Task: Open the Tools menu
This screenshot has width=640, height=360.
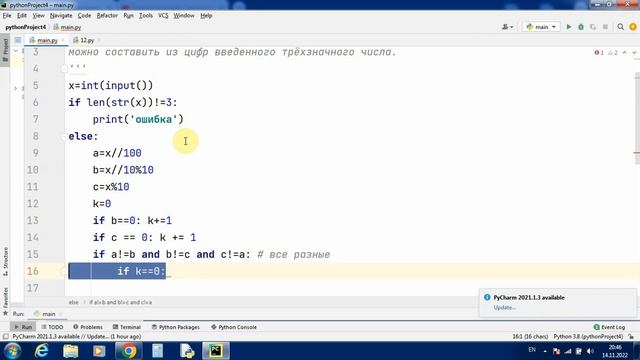Action: [x=146, y=16]
